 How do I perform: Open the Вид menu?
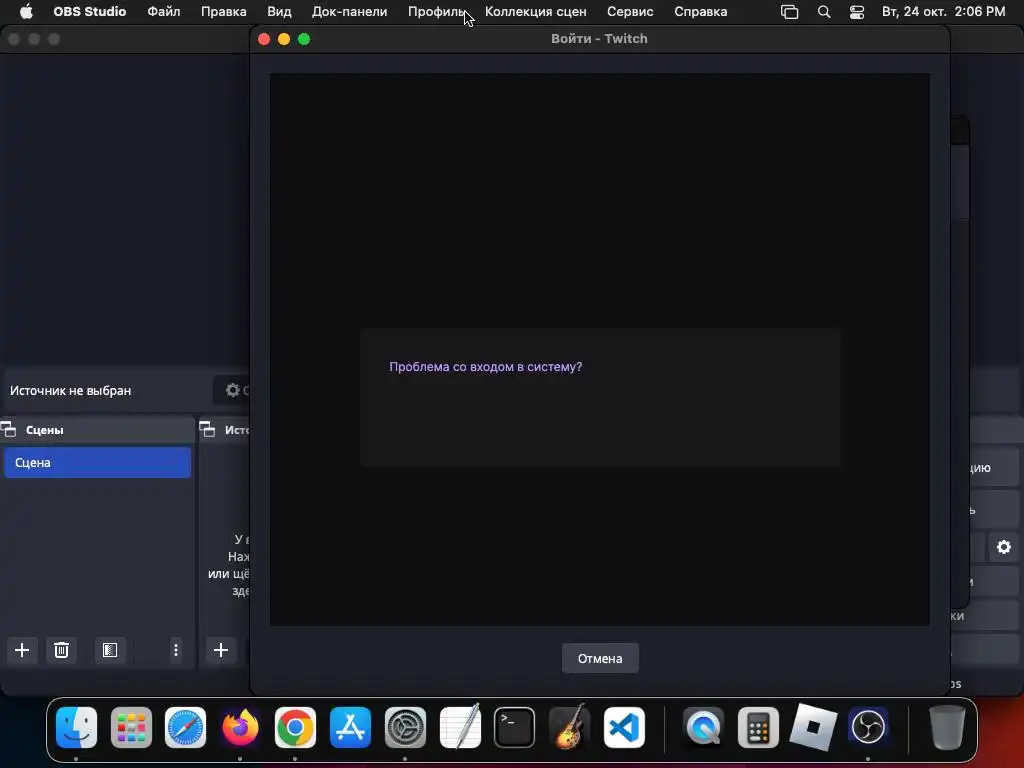tap(279, 12)
